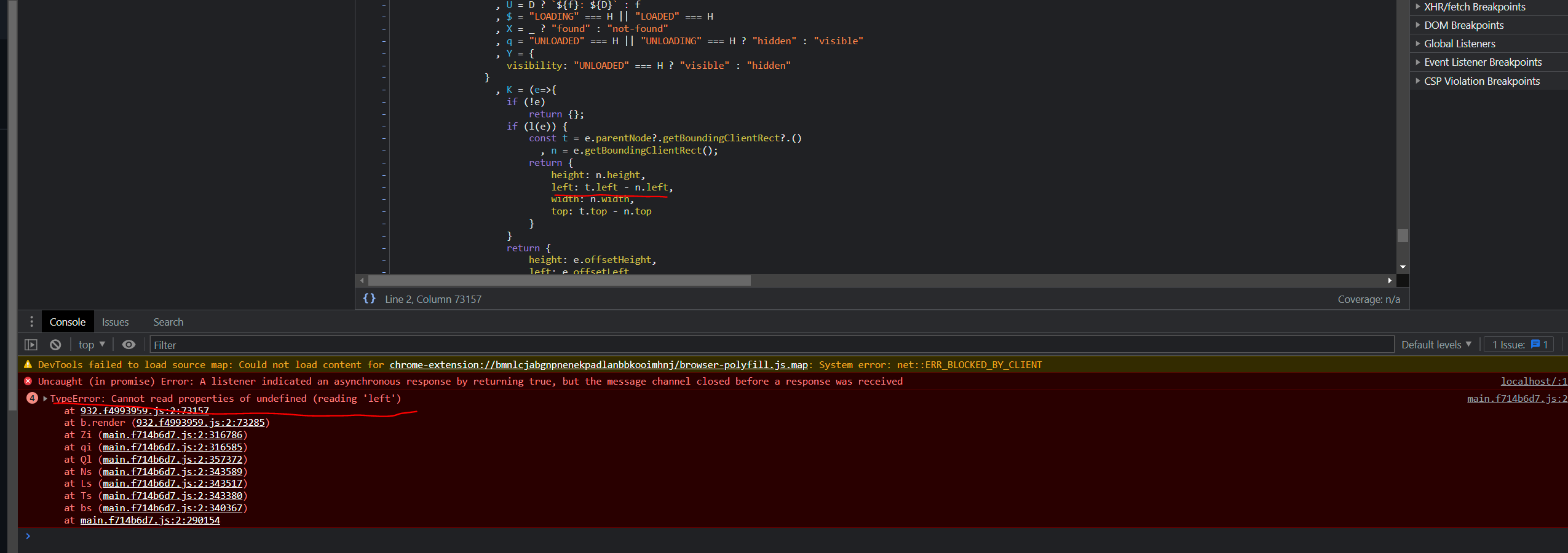Viewport: 1568px width, 553px height.
Task: Open the Default levels dropdown
Action: pos(1436,345)
